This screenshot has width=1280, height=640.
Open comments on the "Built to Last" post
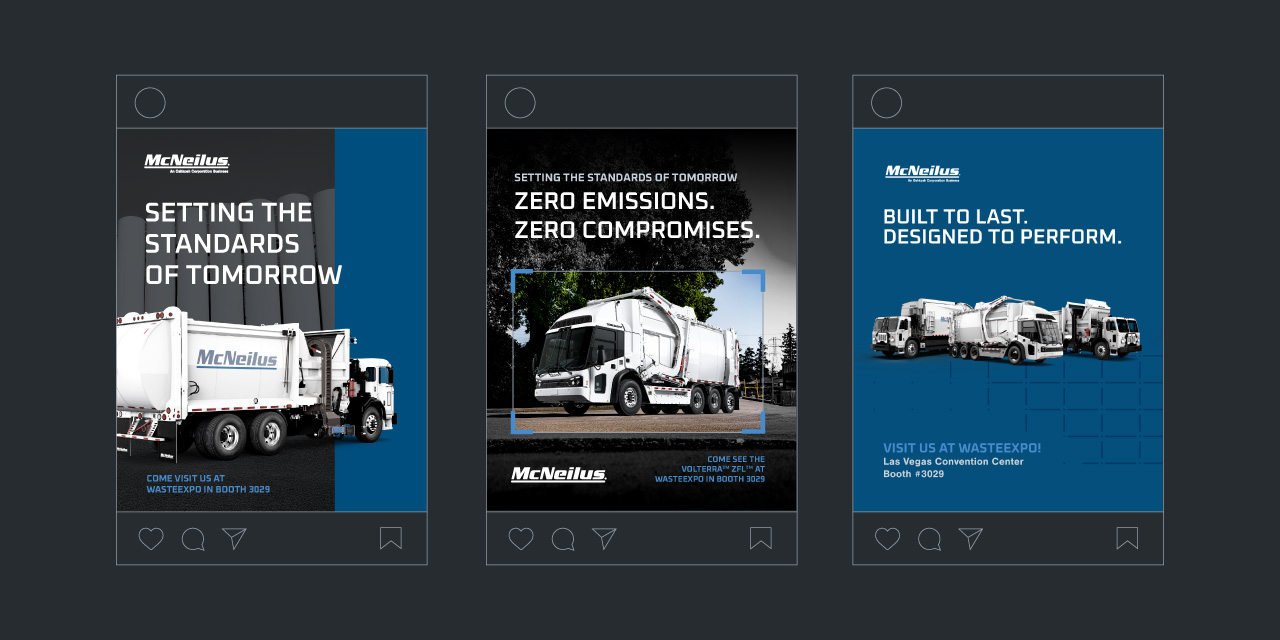tap(928, 538)
